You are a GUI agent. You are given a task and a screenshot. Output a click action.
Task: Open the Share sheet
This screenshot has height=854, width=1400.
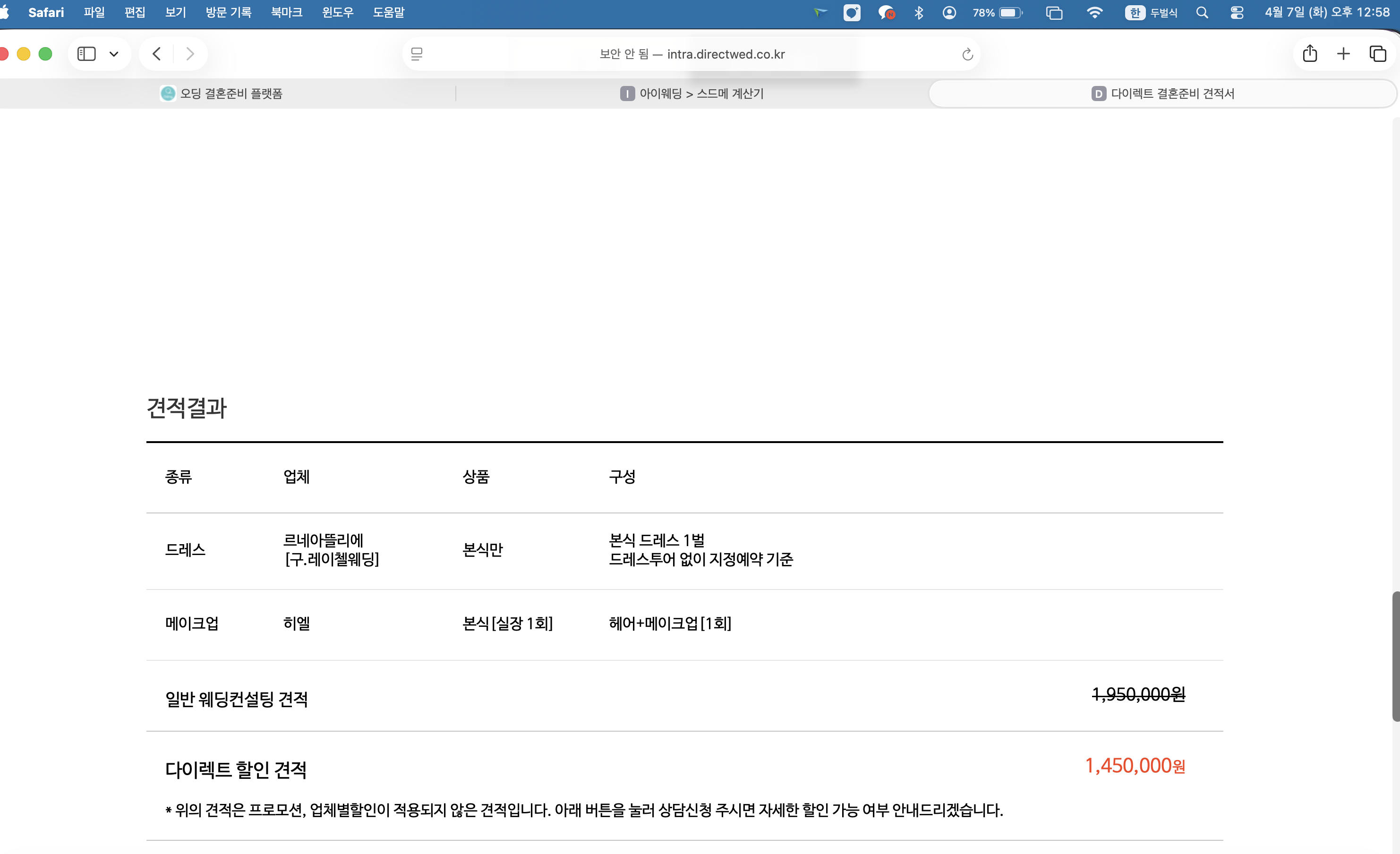click(x=1310, y=53)
